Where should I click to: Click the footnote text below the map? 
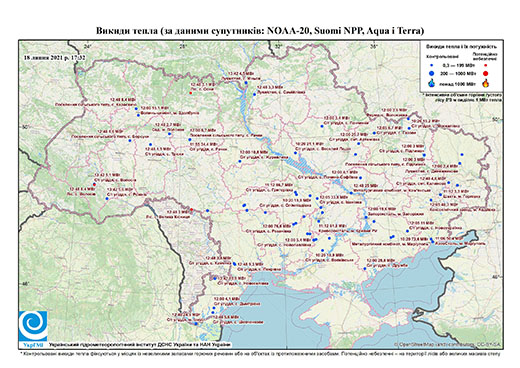(260, 353)
